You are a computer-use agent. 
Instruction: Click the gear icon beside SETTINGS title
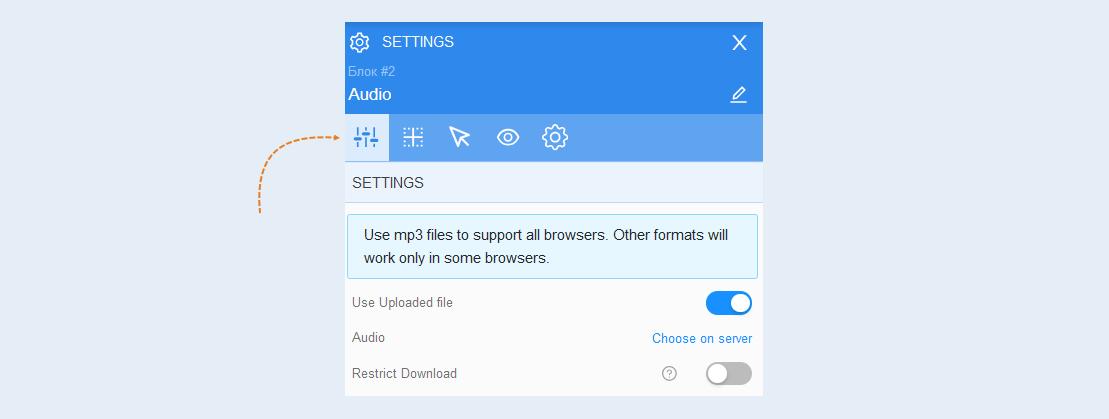point(360,42)
